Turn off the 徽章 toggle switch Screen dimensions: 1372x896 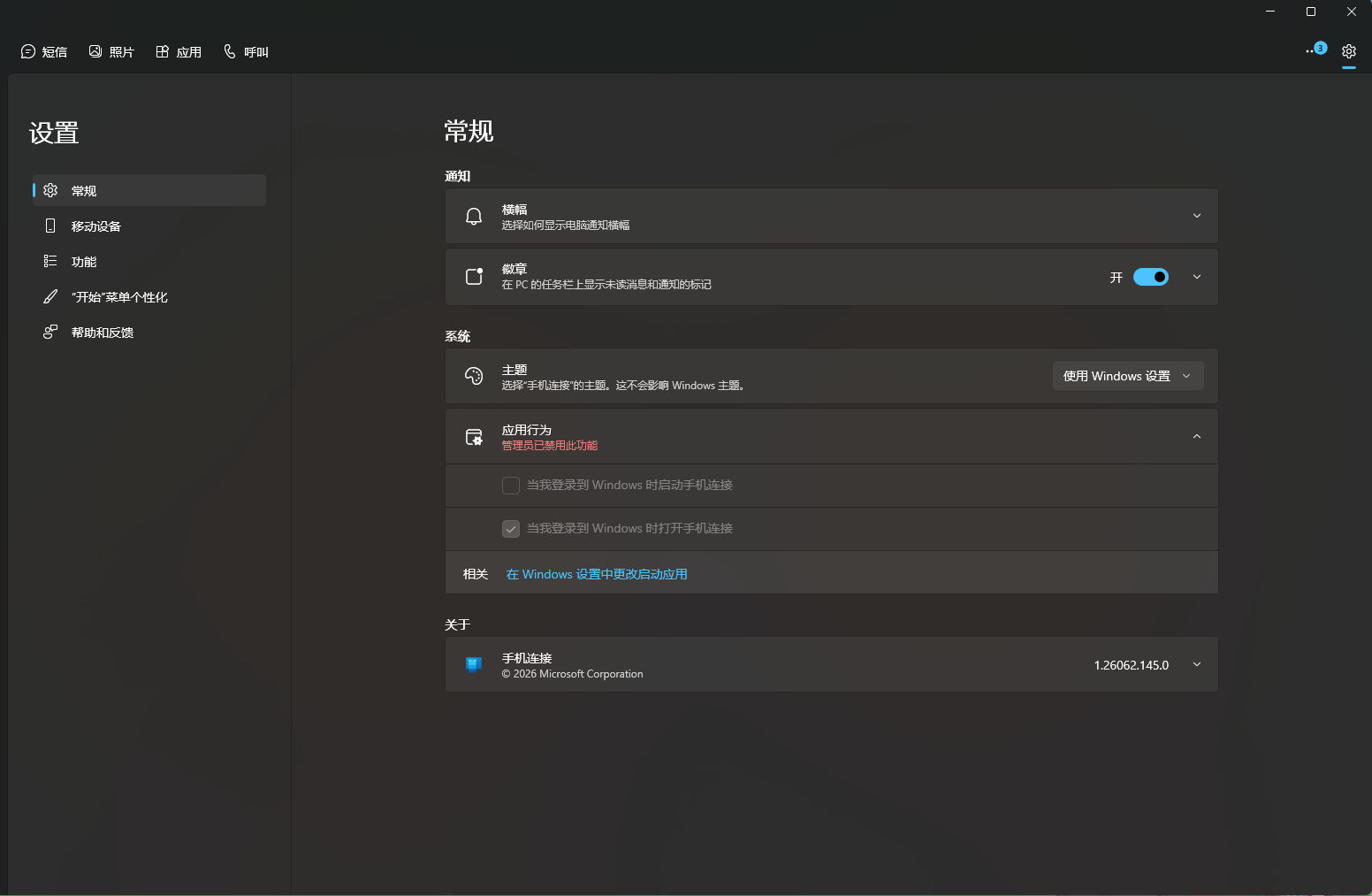tap(1151, 277)
